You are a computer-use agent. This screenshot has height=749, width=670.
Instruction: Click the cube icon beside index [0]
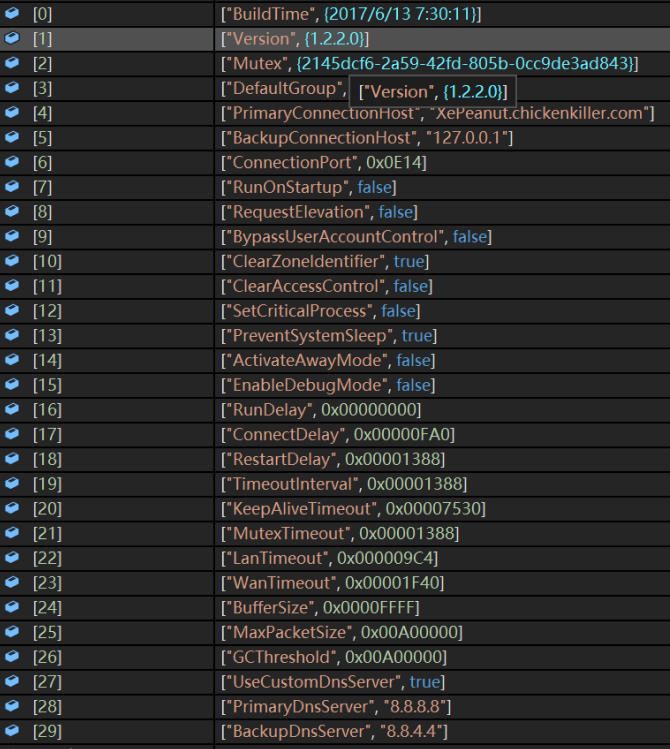[x=12, y=13]
